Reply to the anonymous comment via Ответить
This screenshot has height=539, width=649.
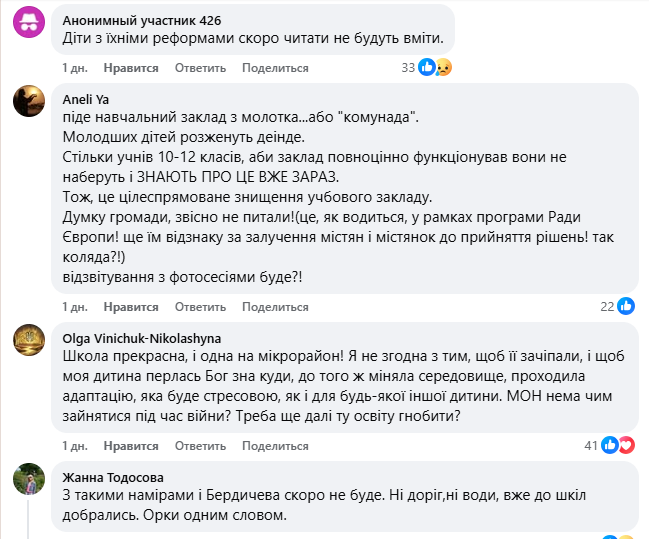point(200,68)
